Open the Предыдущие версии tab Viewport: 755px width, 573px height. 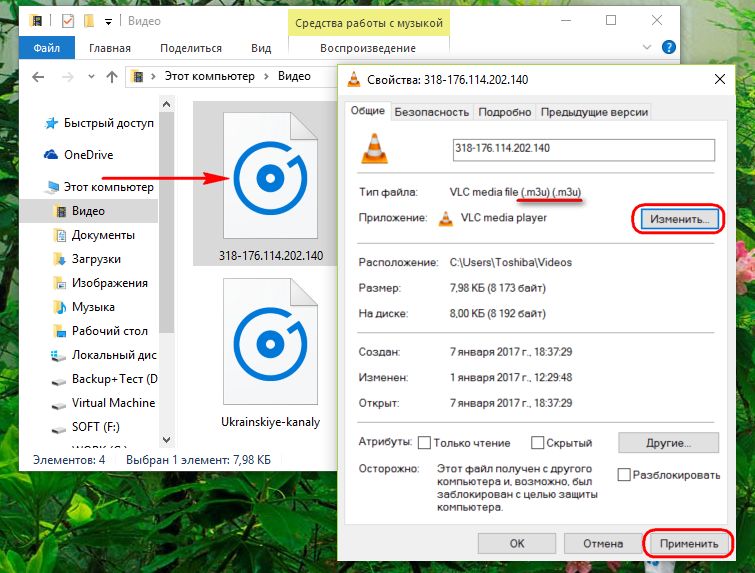pyautogui.click(x=594, y=112)
